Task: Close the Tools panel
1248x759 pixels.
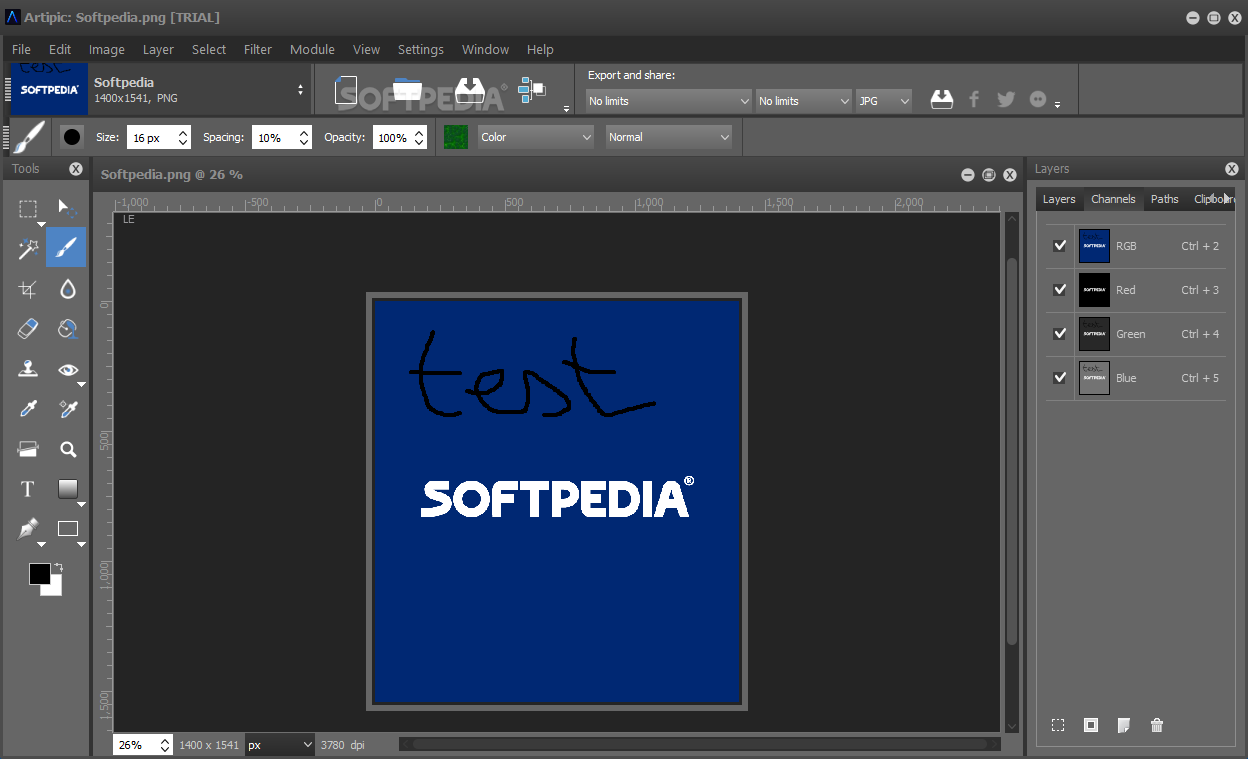Action: coord(76,169)
